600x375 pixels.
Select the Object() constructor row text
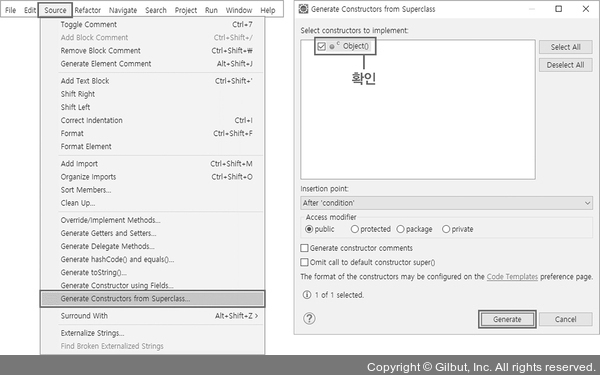(x=356, y=46)
